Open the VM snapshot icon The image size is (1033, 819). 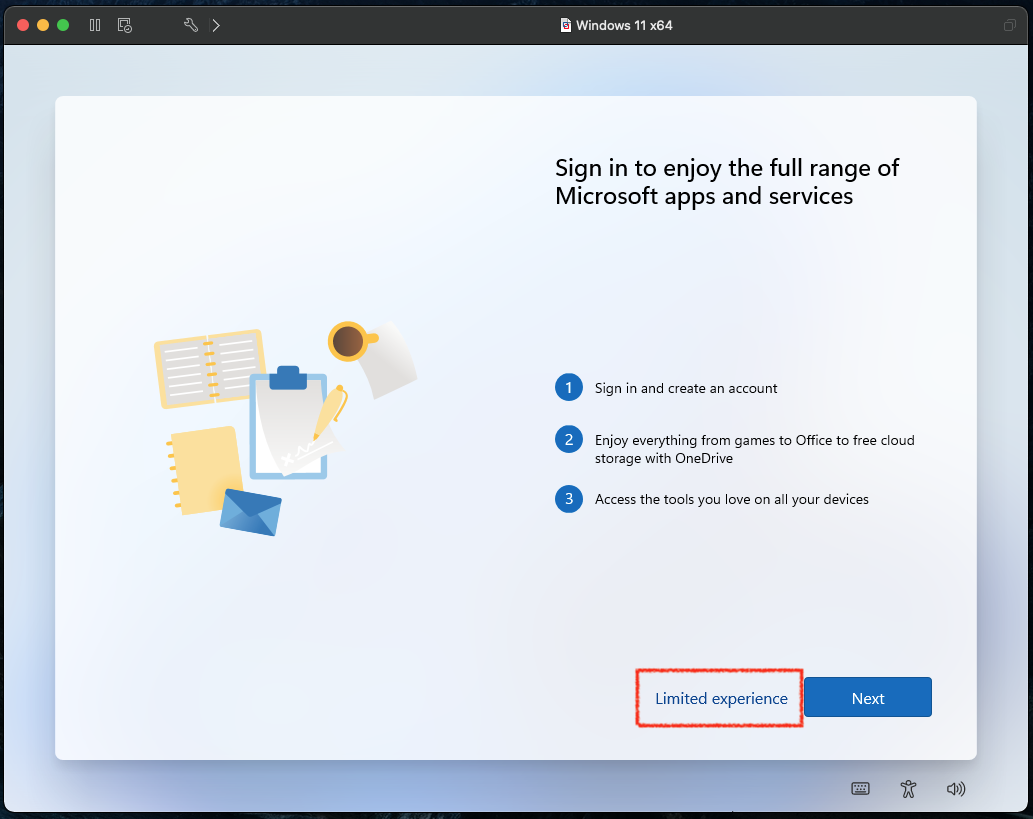pos(125,25)
